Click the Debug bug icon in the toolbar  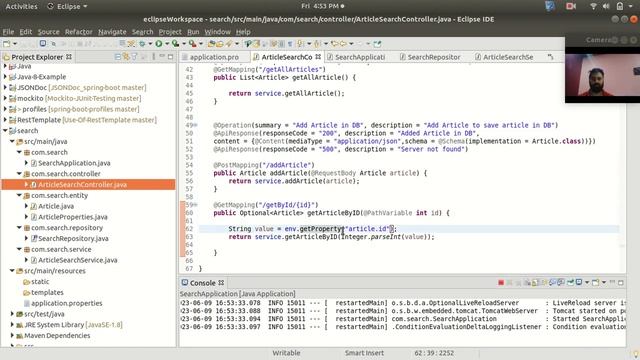click(x=142, y=44)
